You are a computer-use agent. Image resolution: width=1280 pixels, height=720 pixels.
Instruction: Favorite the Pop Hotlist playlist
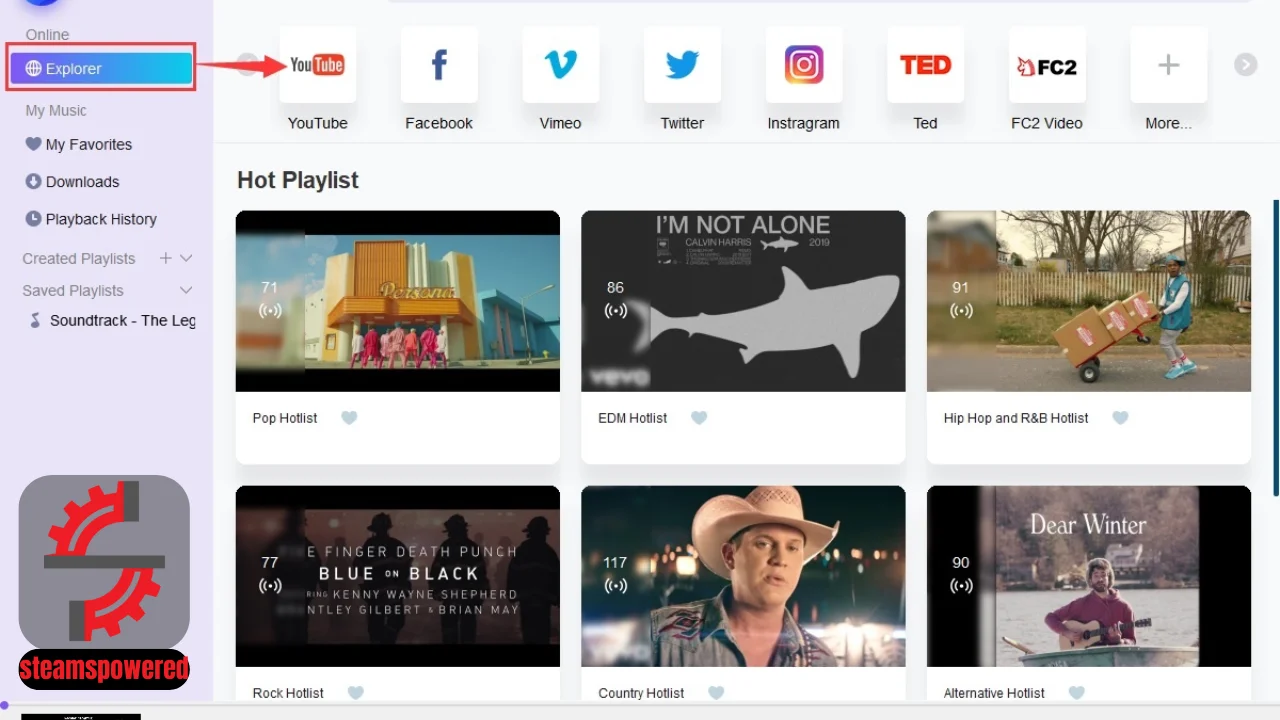tap(349, 418)
